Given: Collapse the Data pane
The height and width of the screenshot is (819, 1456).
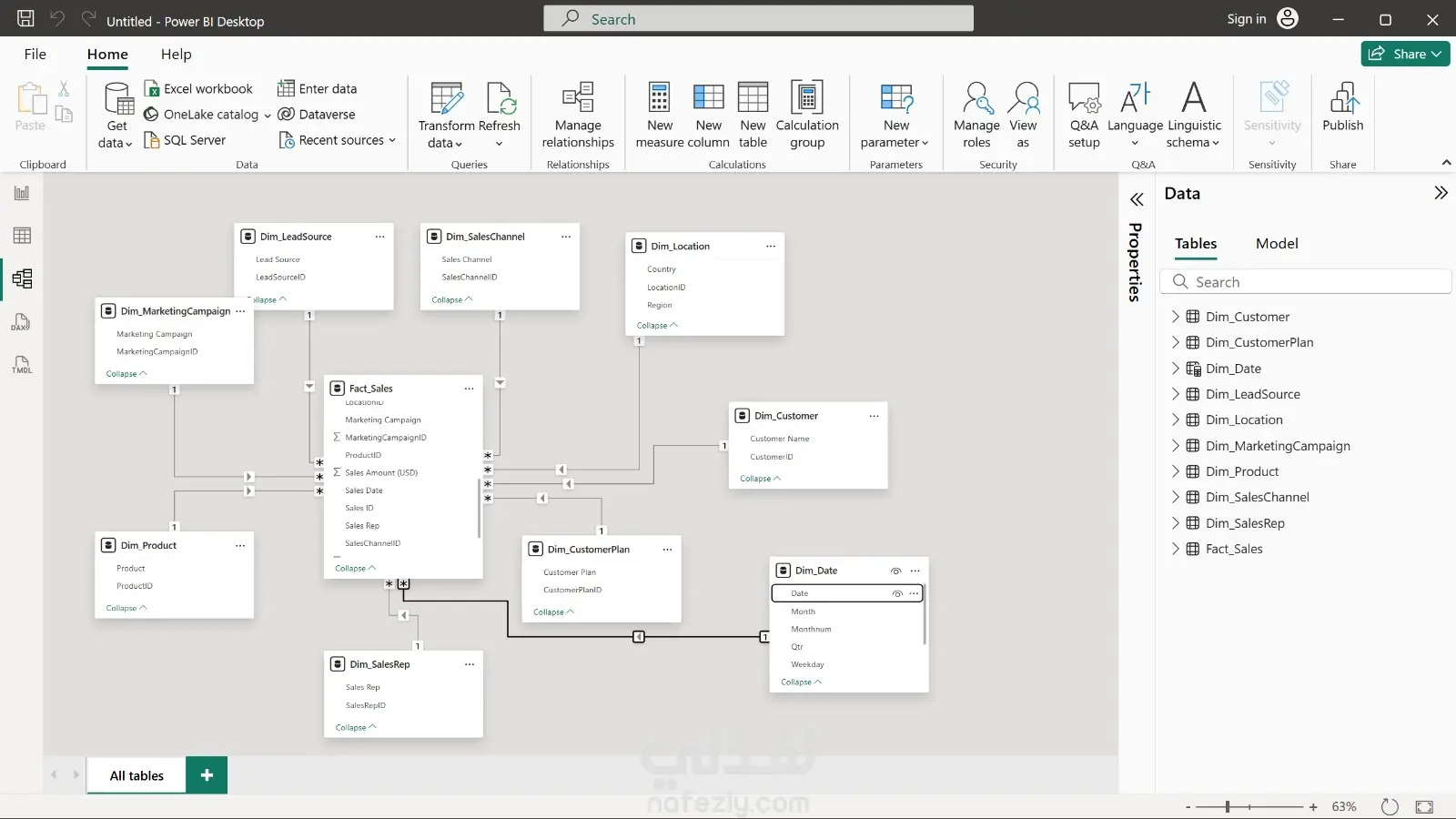Looking at the screenshot, I should (x=1441, y=193).
